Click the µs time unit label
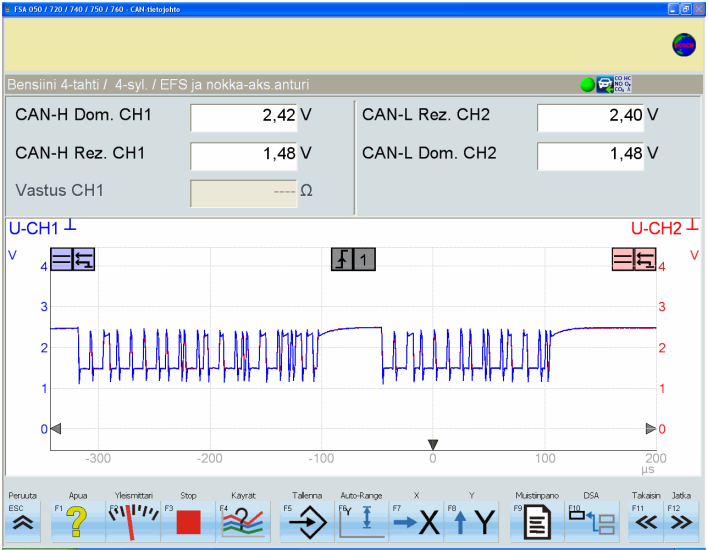708x550 pixels. (x=647, y=470)
